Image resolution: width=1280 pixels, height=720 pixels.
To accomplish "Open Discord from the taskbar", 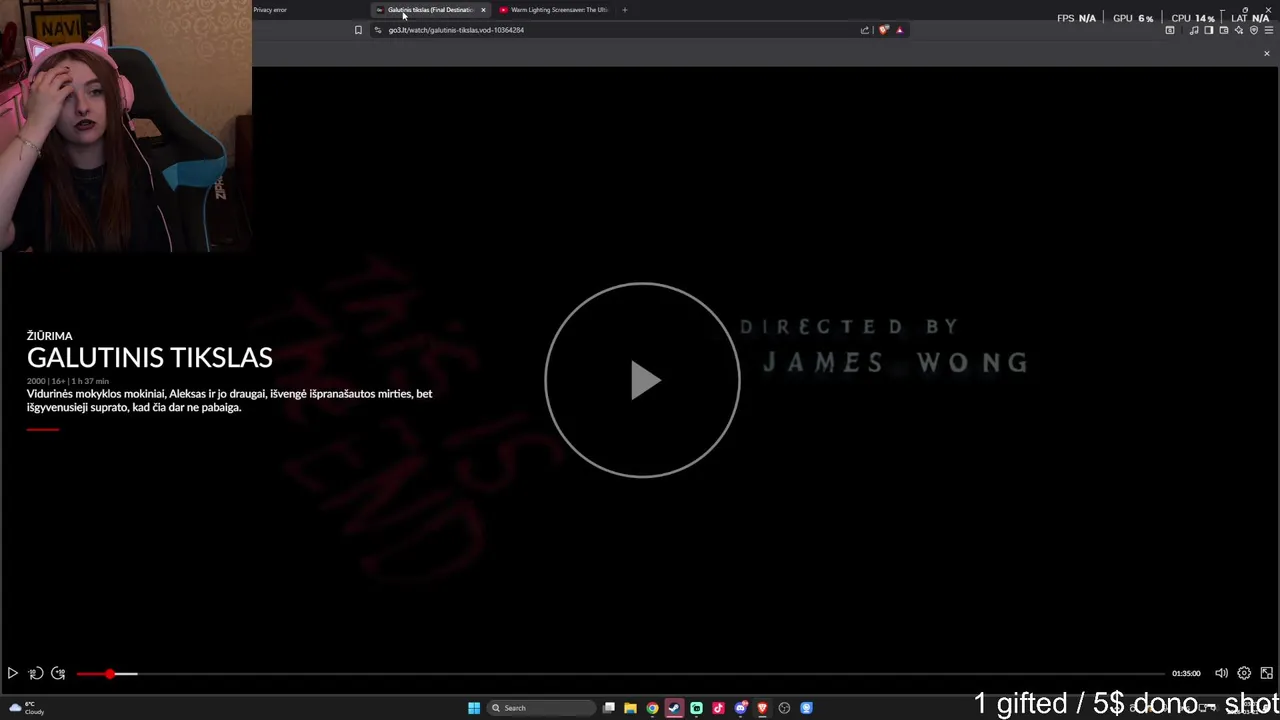I will click(740, 708).
